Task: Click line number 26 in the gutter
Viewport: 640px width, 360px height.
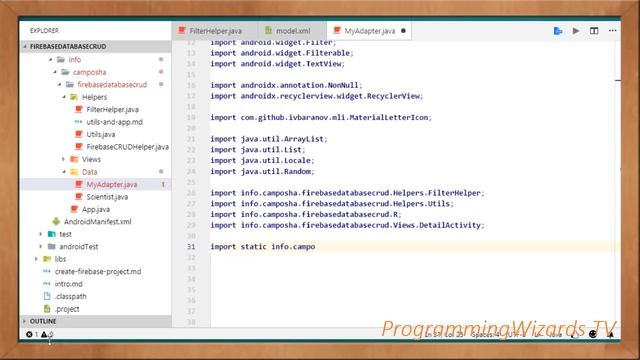Action: coord(191,193)
